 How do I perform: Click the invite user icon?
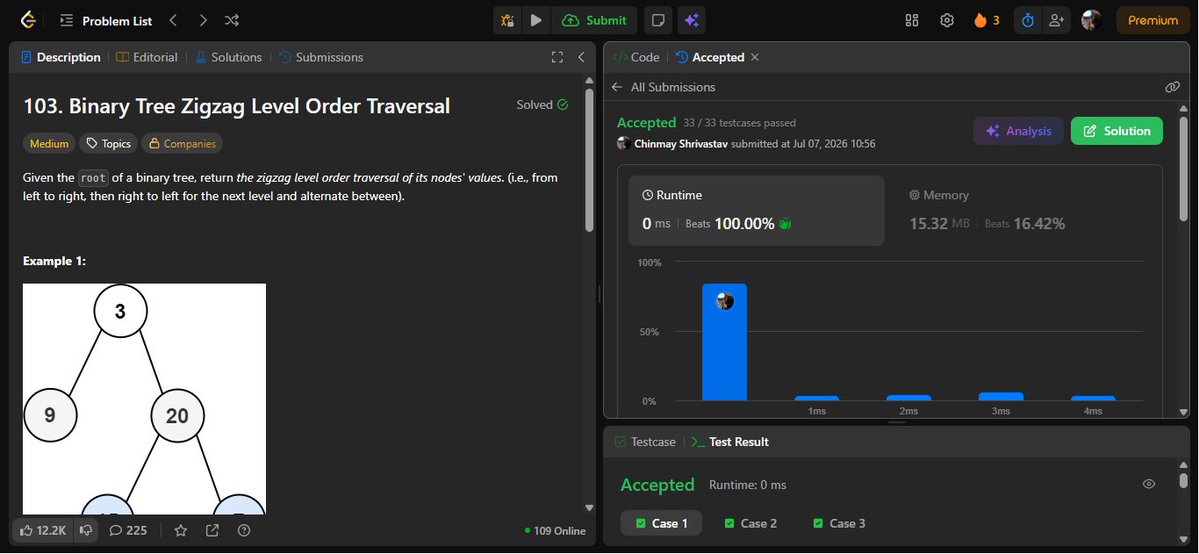tap(1056, 21)
